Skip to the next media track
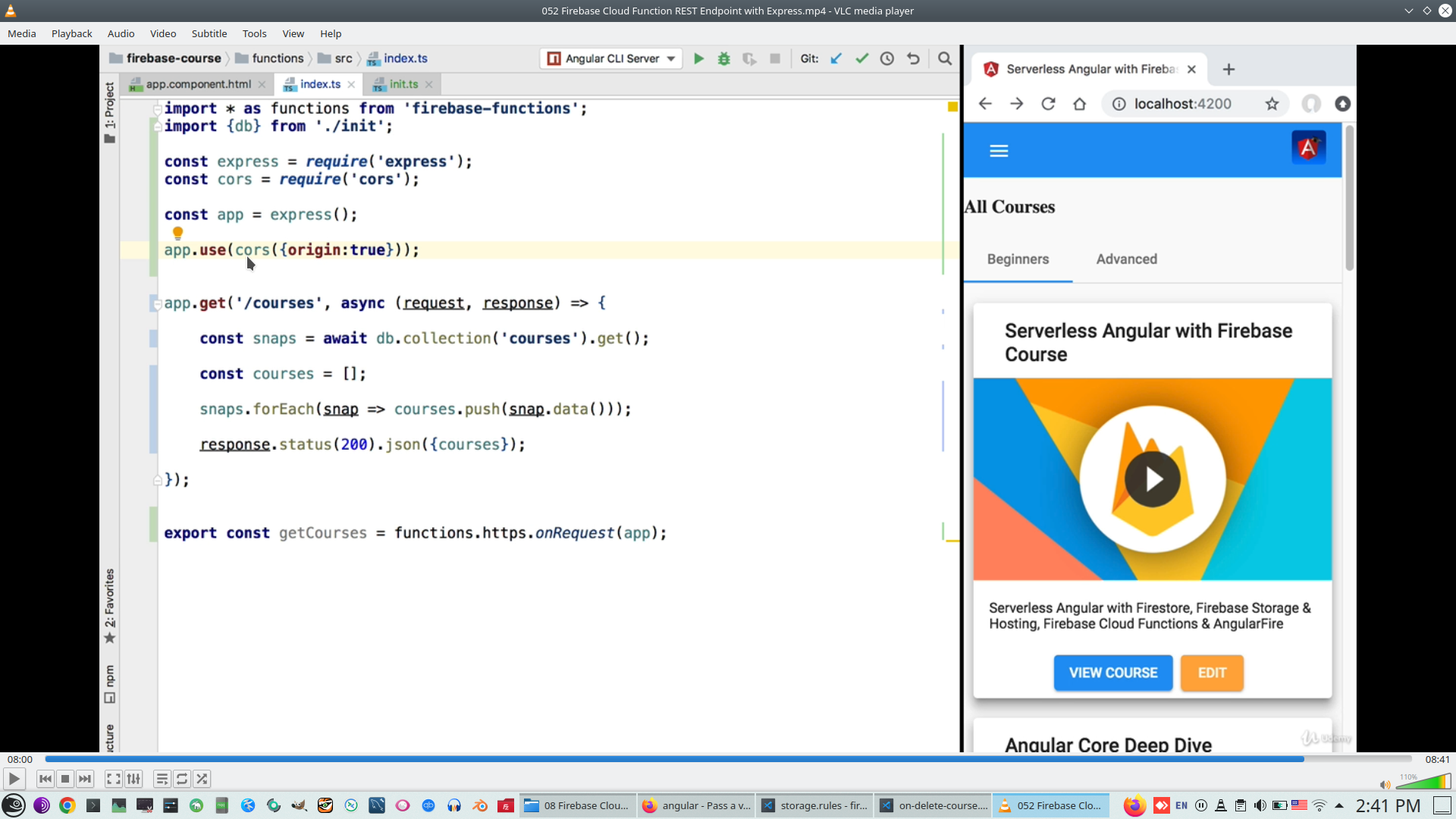The width and height of the screenshot is (1456, 819). [85, 779]
